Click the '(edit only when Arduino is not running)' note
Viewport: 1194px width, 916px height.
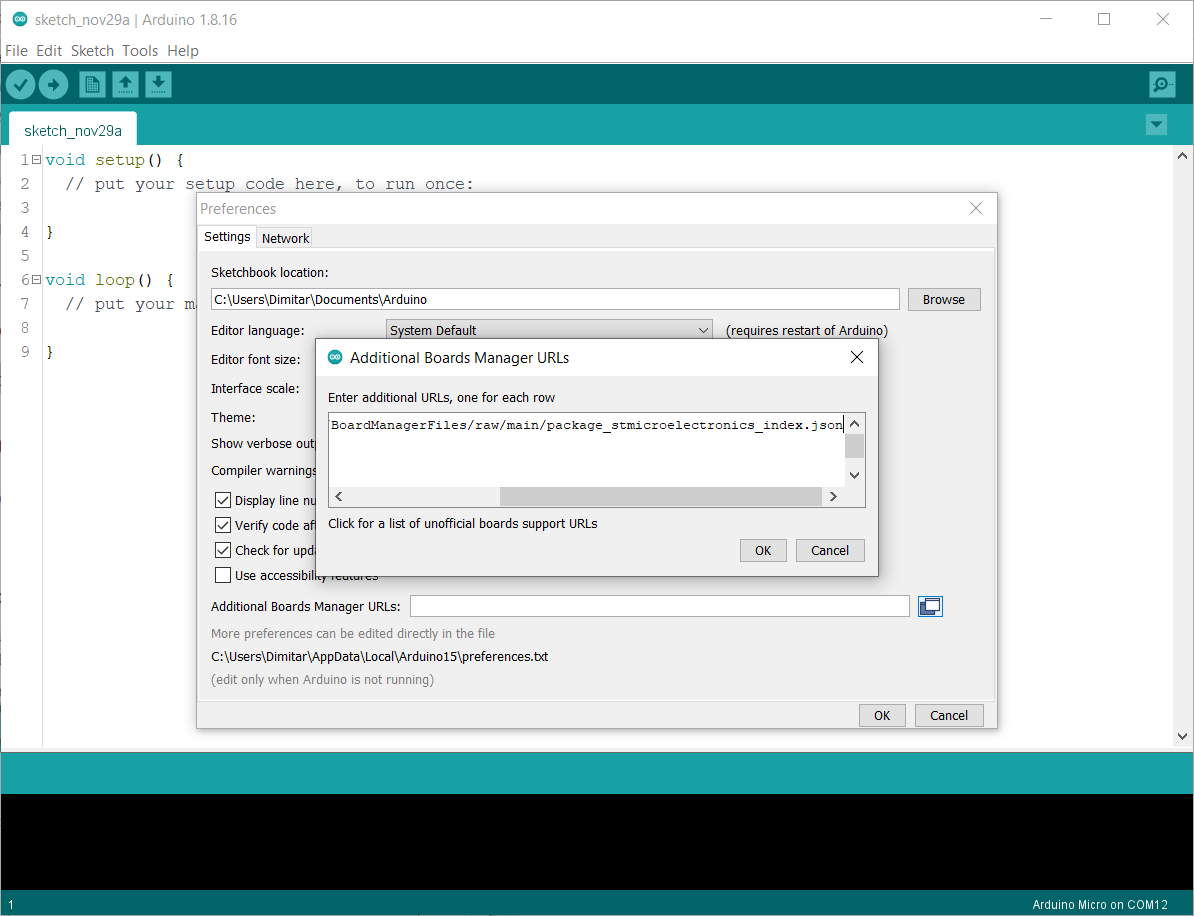[x=323, y=679]
